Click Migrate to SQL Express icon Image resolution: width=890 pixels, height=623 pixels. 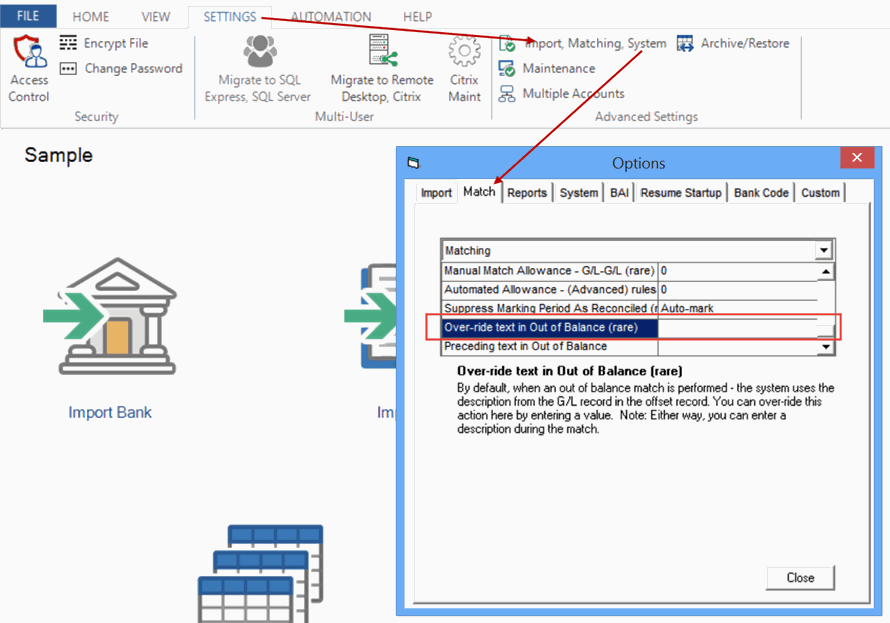259,51
